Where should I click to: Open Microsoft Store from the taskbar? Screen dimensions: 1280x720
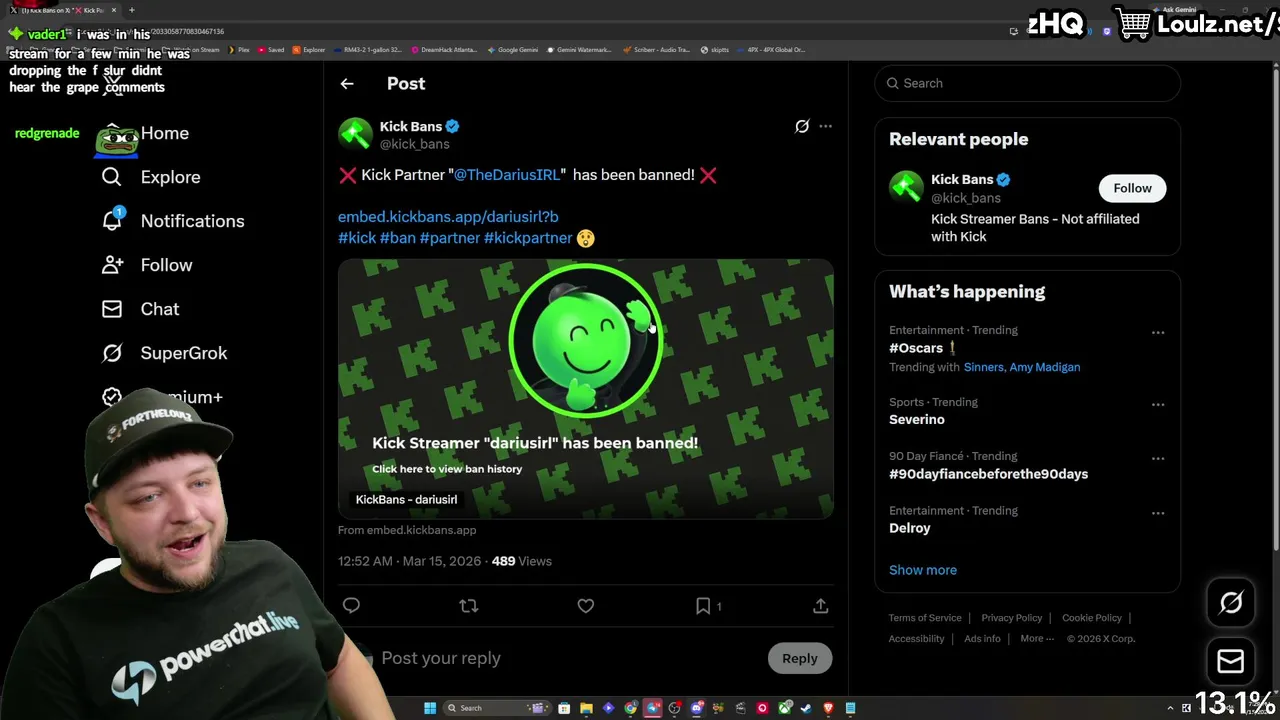pos(564,708)
